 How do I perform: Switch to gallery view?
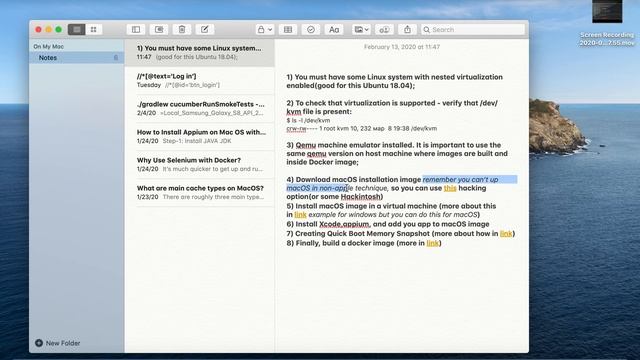pyautogui.click(x=93, y=29)
